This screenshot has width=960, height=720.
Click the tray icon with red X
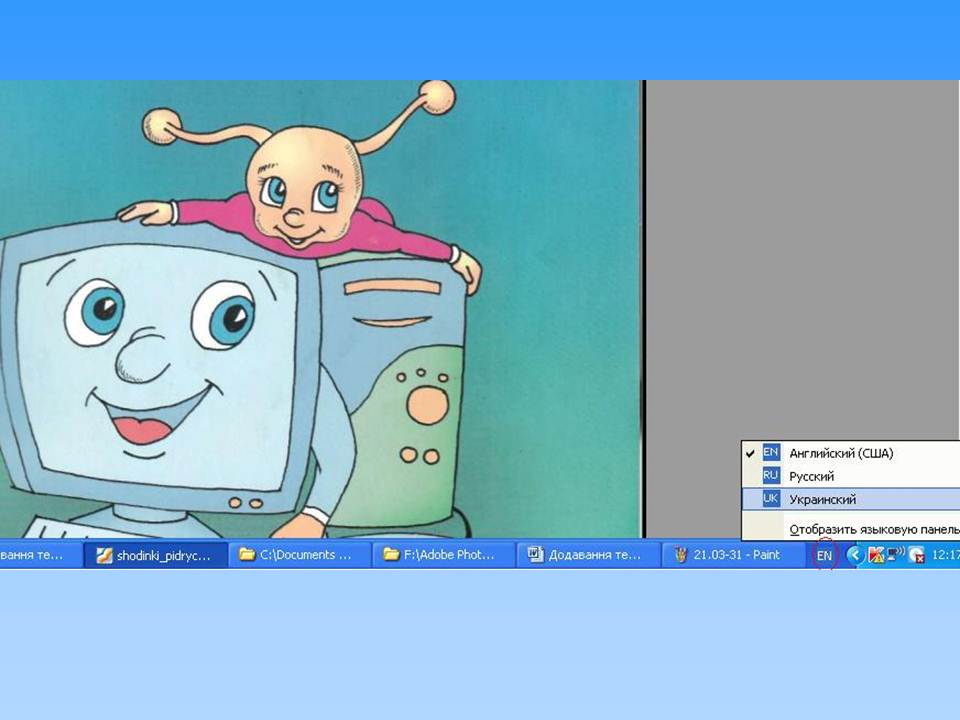915,555
